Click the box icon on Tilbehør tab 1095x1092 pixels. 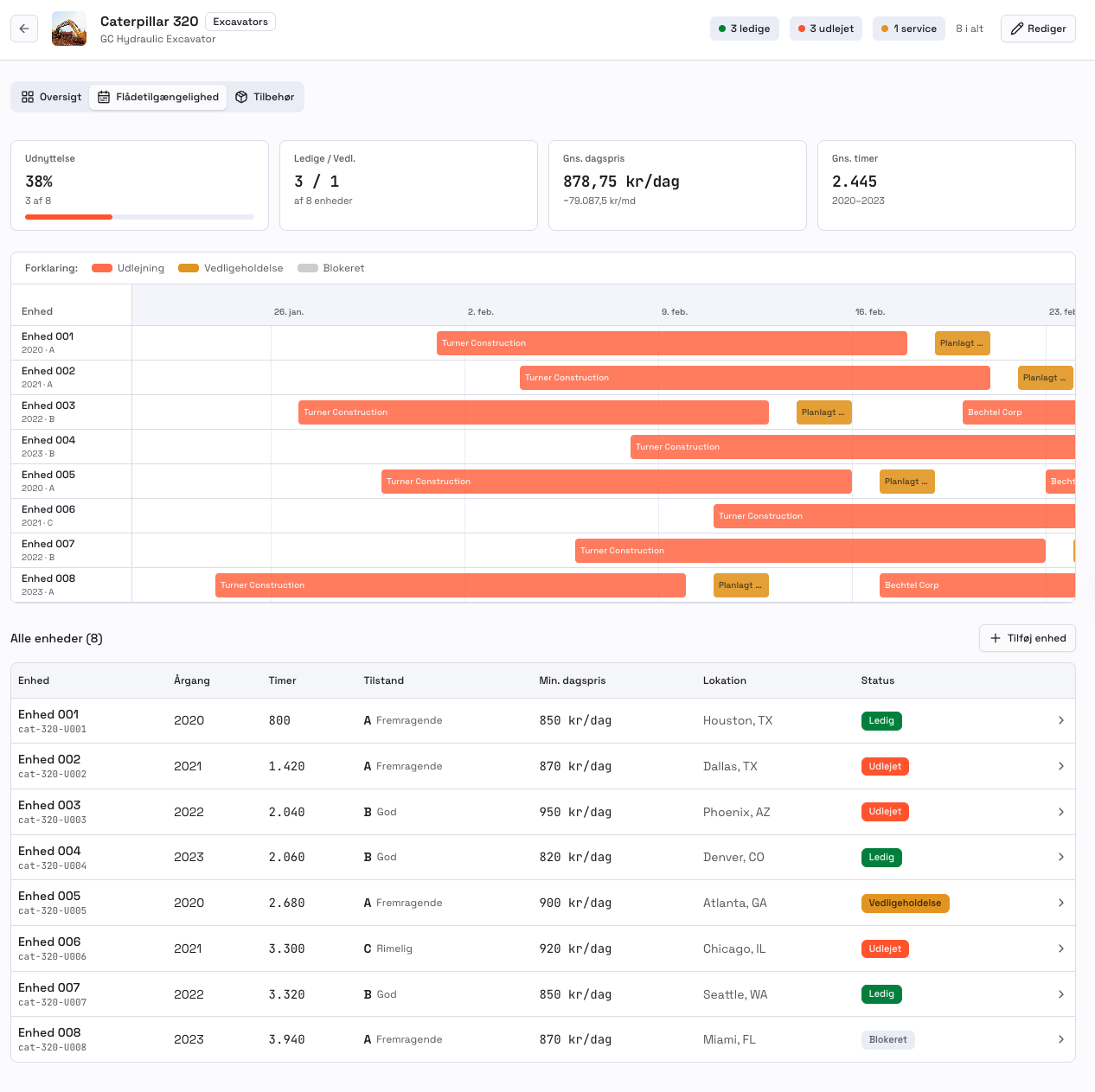click(241, 97)
